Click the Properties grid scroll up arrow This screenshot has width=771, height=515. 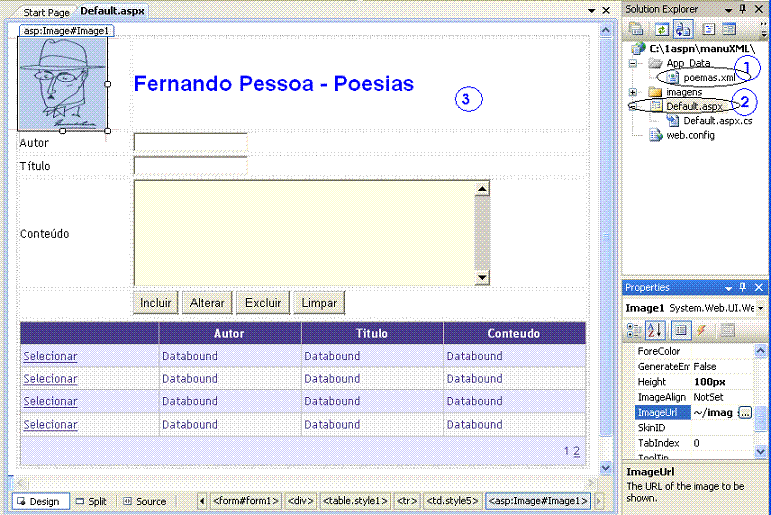[760, 350]
